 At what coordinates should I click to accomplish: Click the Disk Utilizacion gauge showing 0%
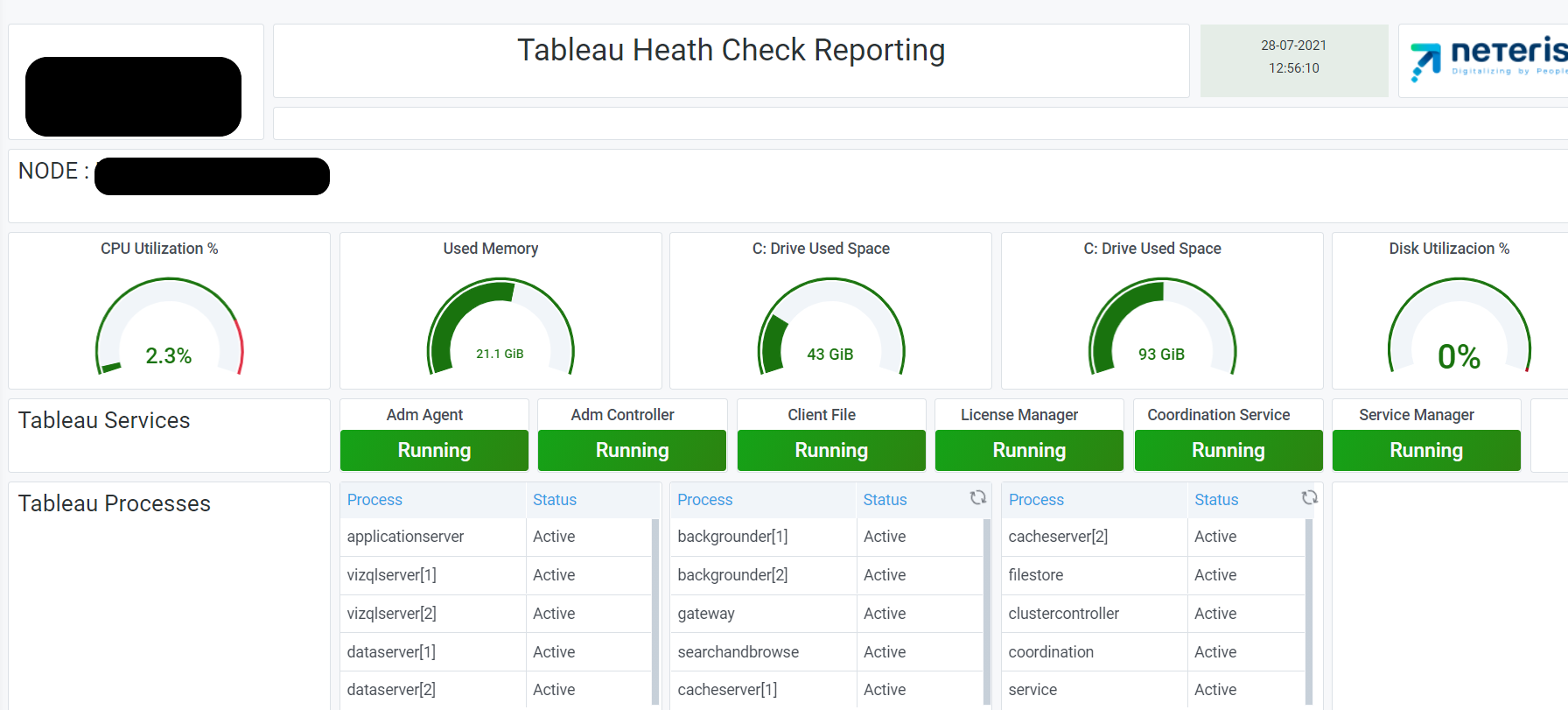pyautogui.click(x=1459, y=327)
